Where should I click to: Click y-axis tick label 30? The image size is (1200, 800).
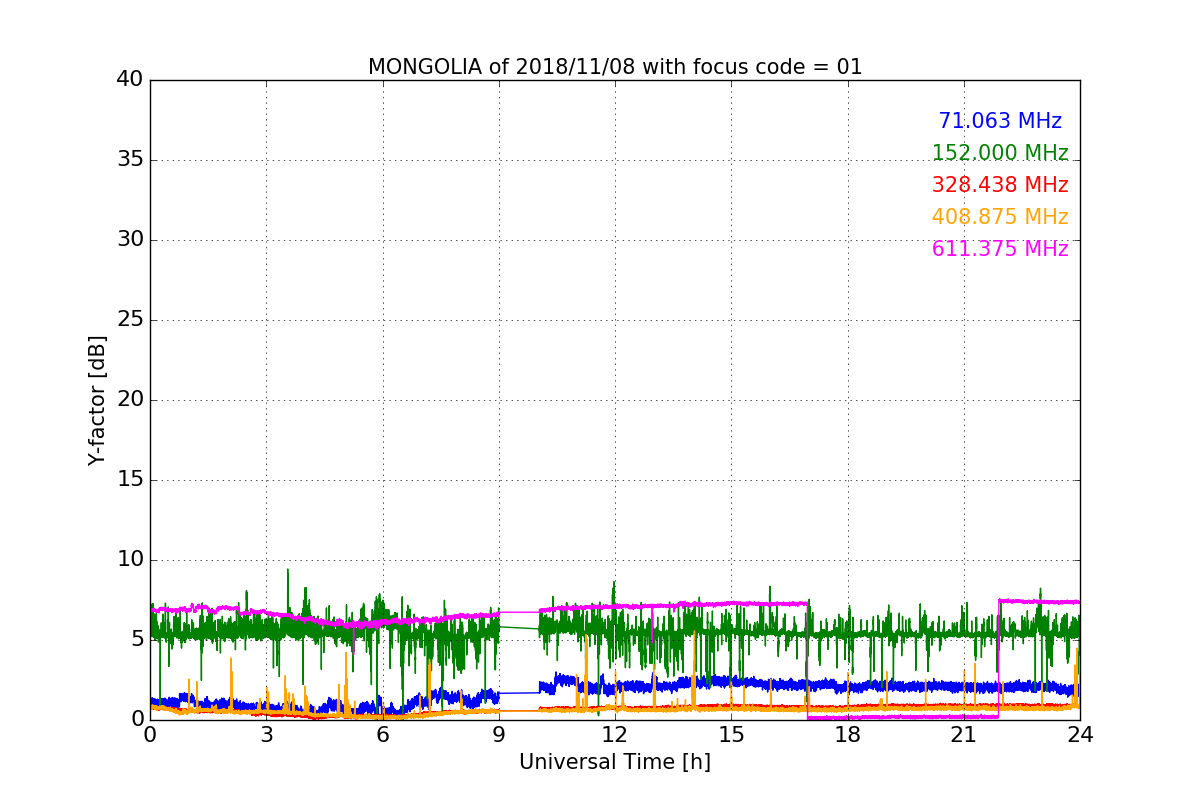point(130,240)
